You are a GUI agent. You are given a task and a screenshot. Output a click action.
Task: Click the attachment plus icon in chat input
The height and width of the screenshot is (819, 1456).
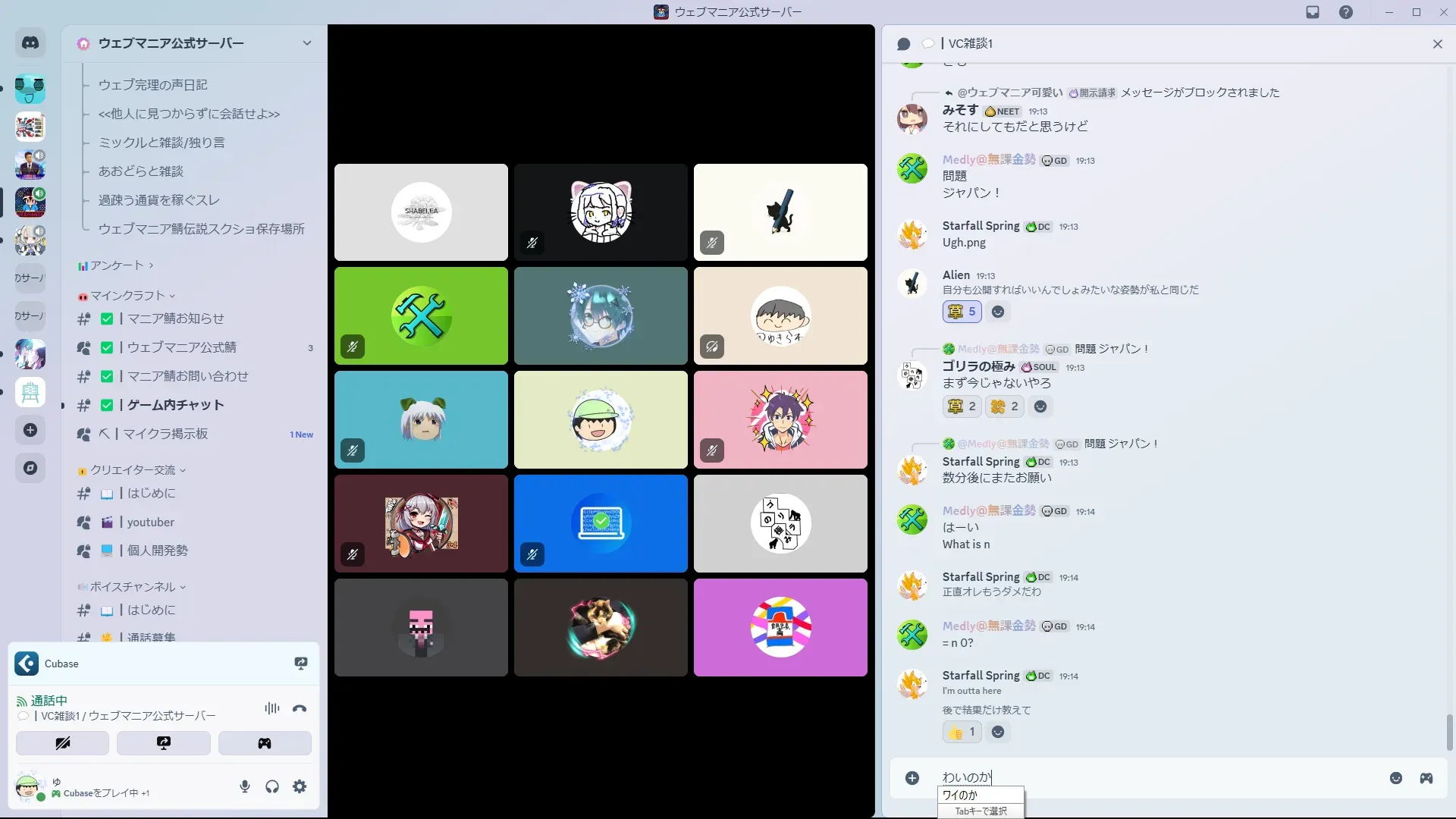912,778
